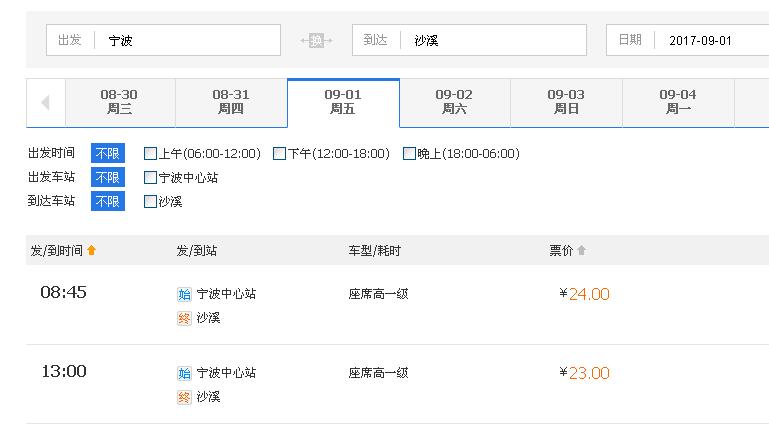Click the orange departure time sort arrow
This screenshot has height=431, width=769.
click(92, 251)
